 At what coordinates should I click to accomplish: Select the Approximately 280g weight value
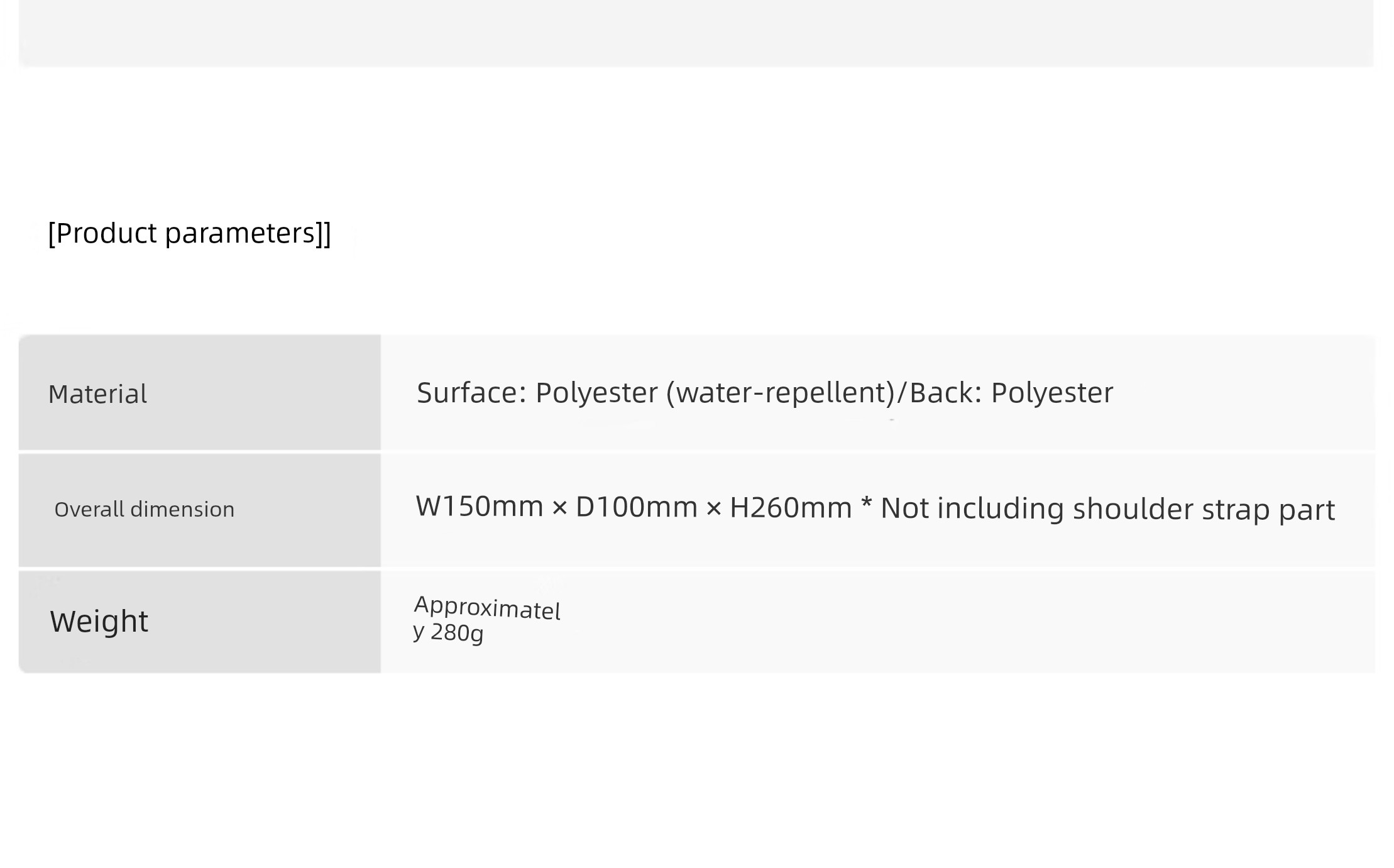(487, 619)
